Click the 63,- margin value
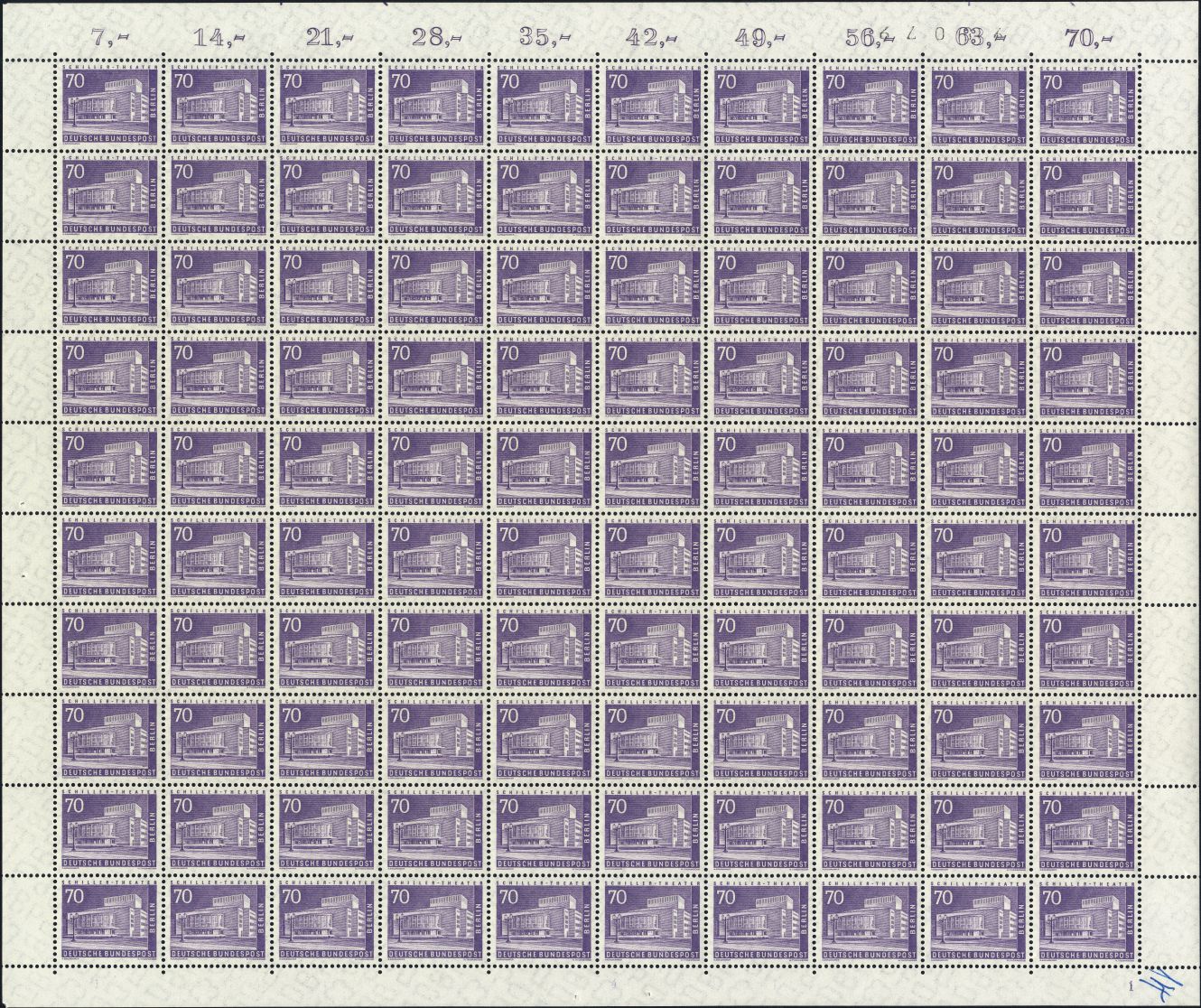Image resolution: width=1201 pixels, height=1008 pixels. (975, 37)
